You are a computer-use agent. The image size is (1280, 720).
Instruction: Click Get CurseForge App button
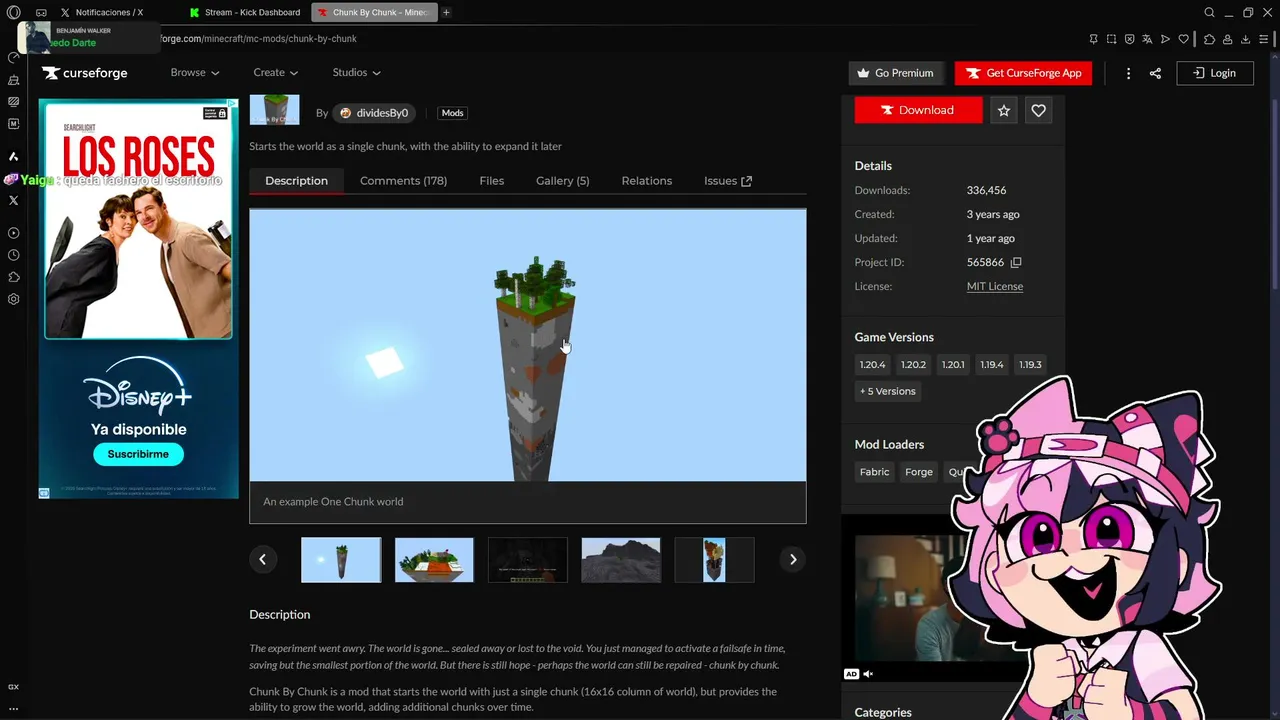(1024, 73)
